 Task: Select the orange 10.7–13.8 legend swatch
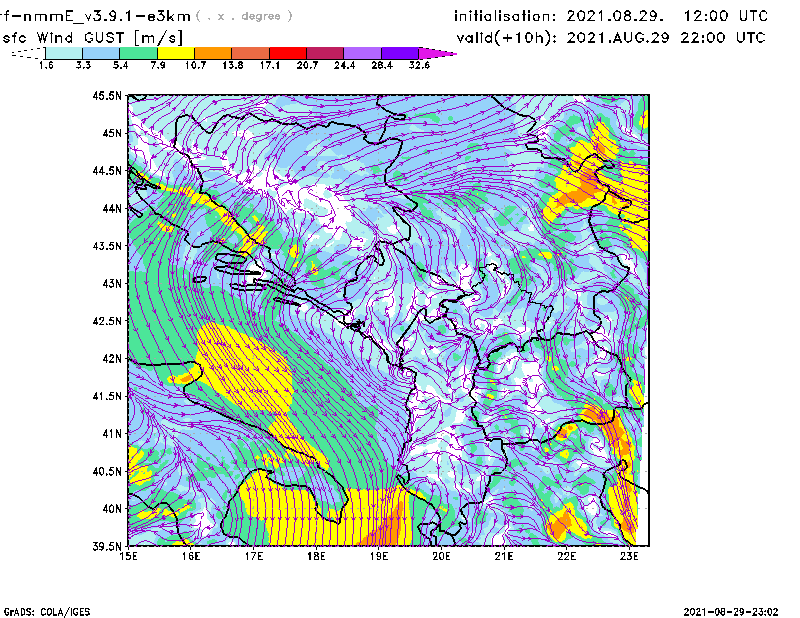213,53
